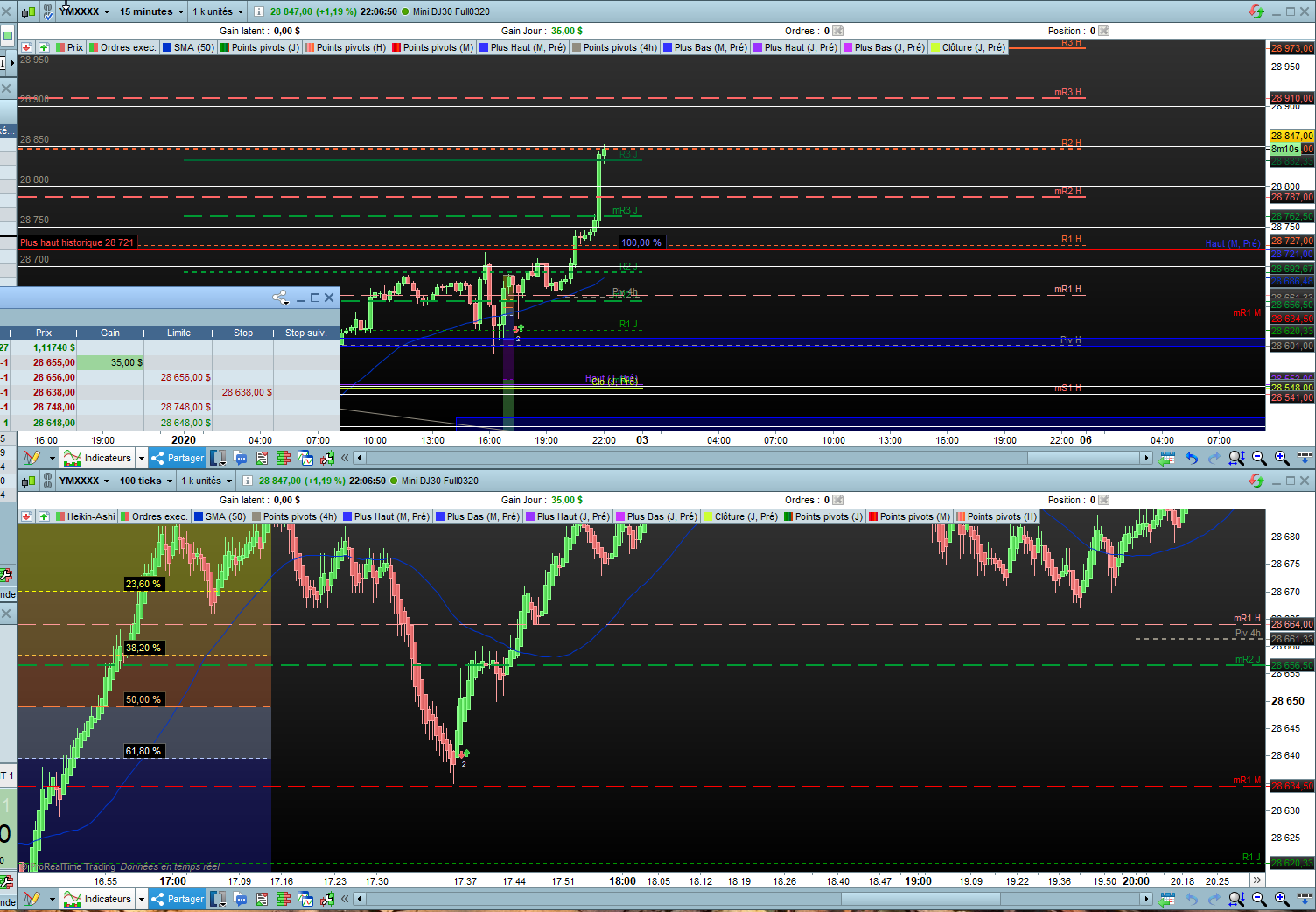Open 1 k unités dropdown in 100 ticks chart
This screenshot has height=912, width=1316.
[206, 481]
